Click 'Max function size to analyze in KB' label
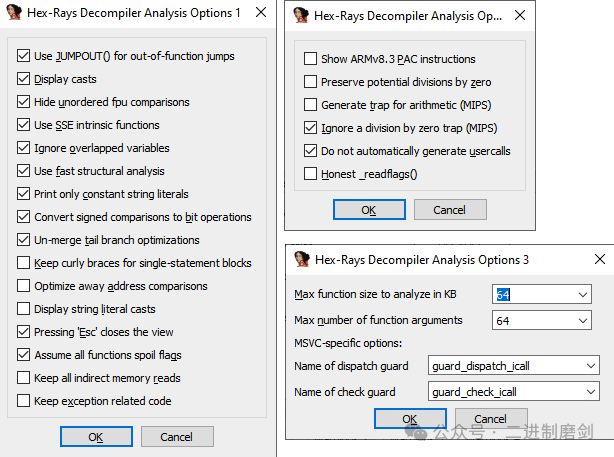Image resolution: width=614 pixels, height=457 pixels. click(x=376, y=294)
